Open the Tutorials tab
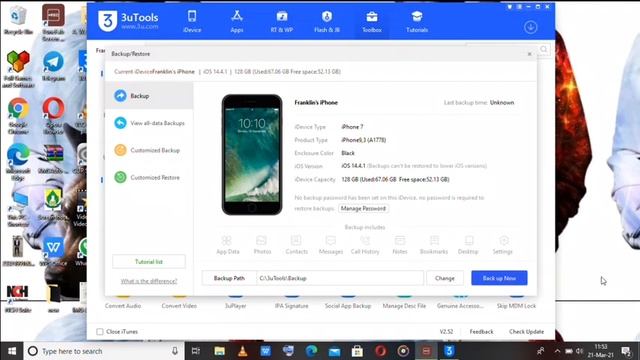 pyautogui.click(x=417, y=21)
